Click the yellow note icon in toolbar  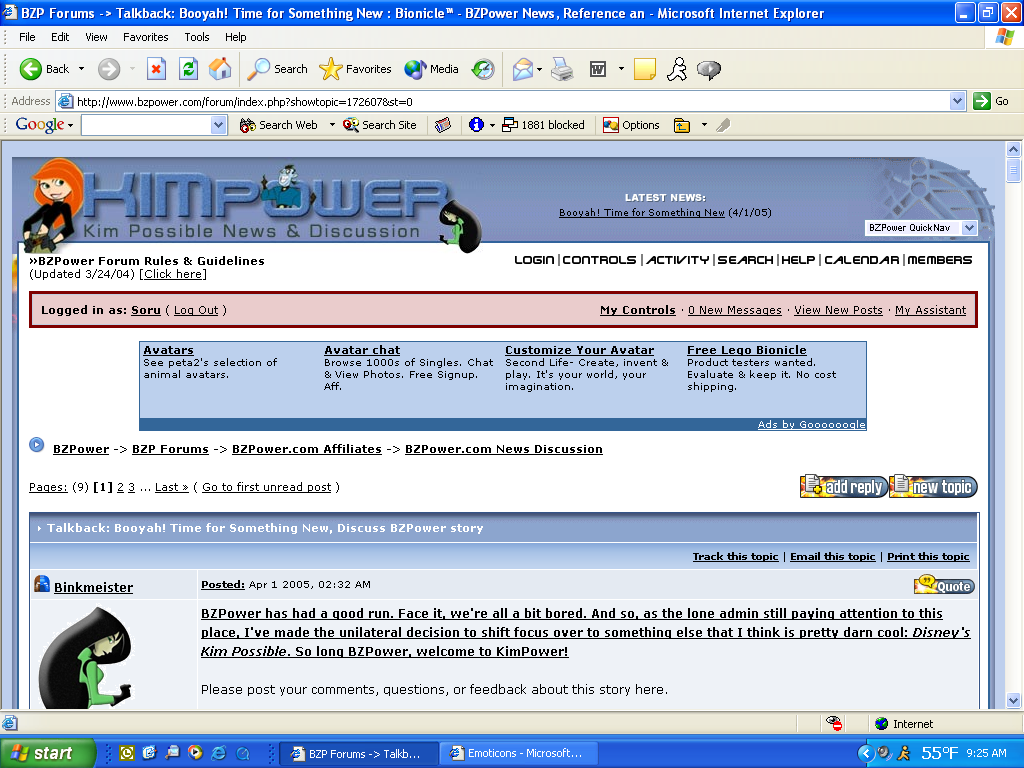(x=645, y=69)
